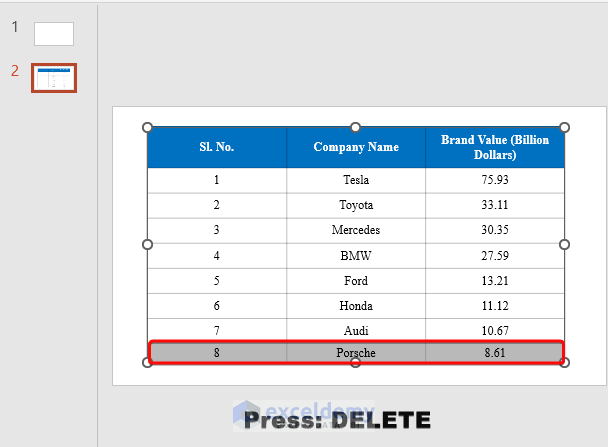
Task: Select the Honda table cell
Action: click(x=356, y=306)
